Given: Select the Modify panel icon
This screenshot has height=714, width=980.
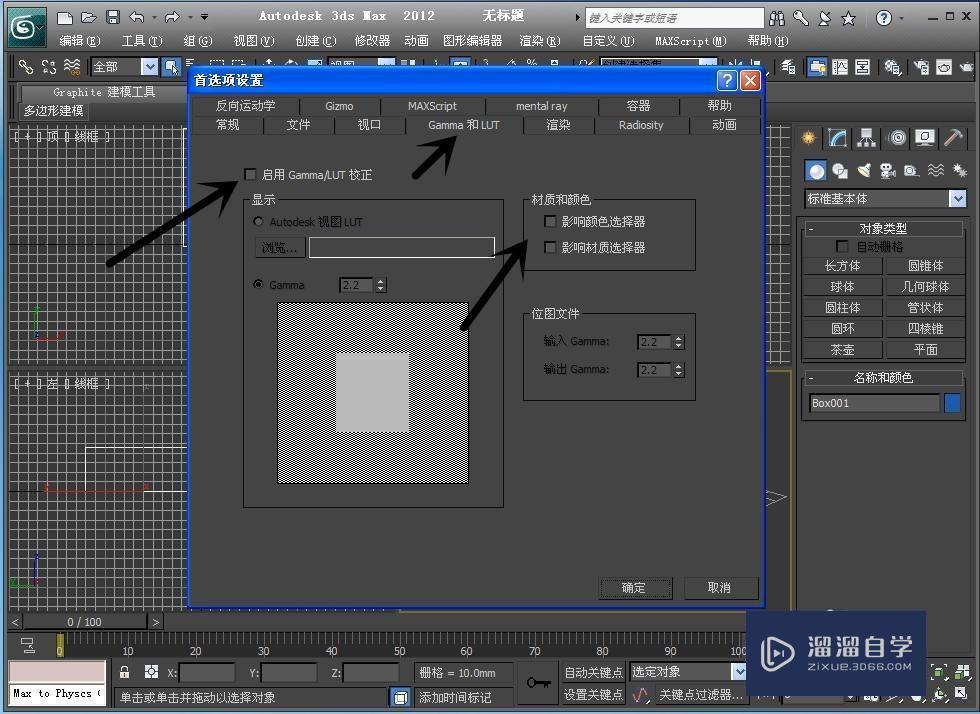Looking at the screenshot, I should click(836, 137).
